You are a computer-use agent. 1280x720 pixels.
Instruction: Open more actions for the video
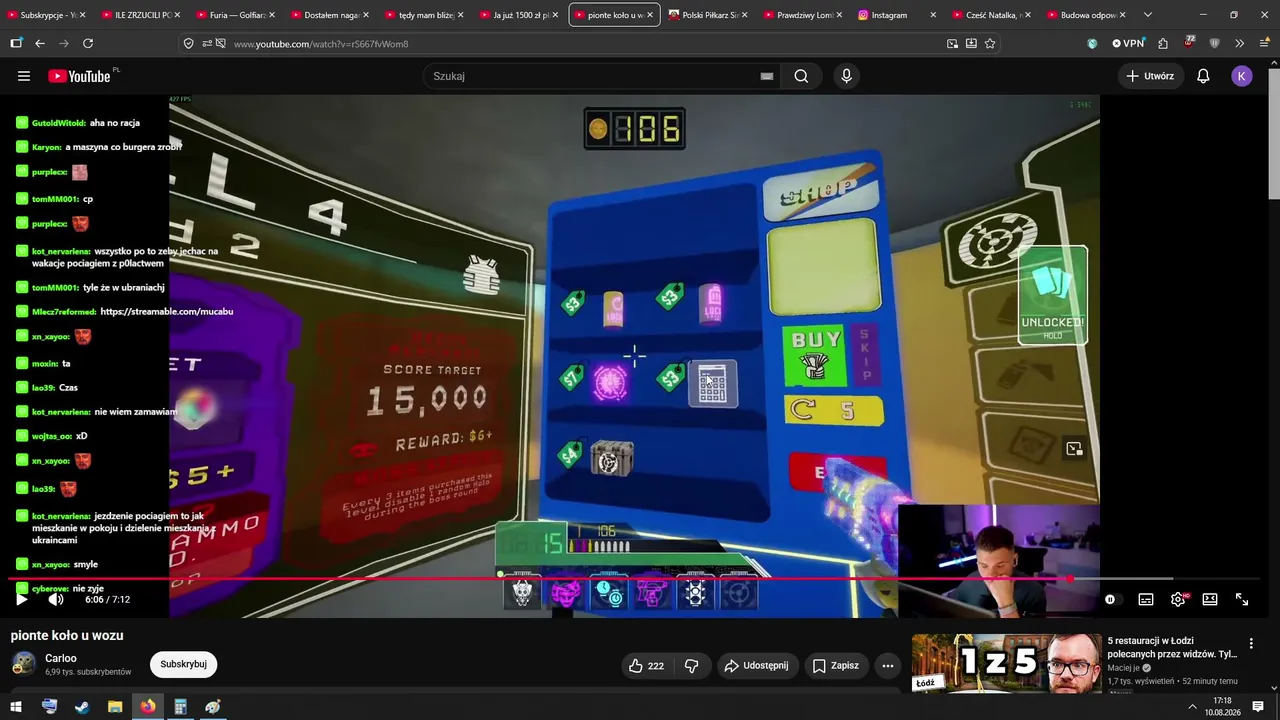point(887,666)
